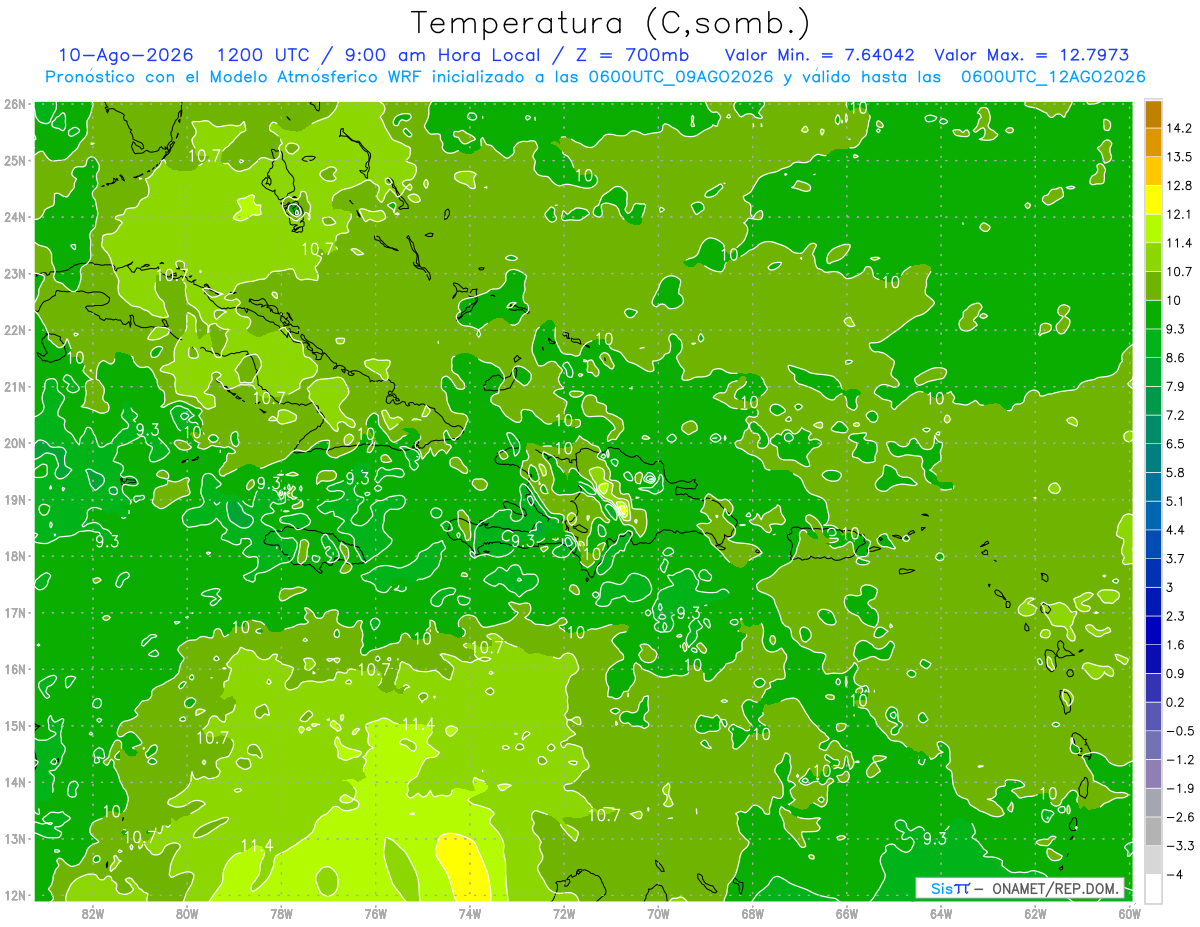Click the '-3.3' legend label

pyautogui.click(x=1180, y=846)
